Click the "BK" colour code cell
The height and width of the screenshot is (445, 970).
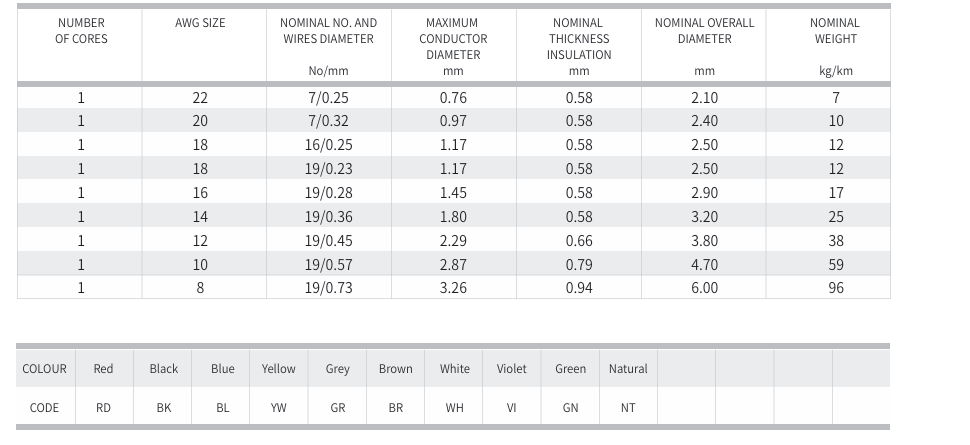164,408
